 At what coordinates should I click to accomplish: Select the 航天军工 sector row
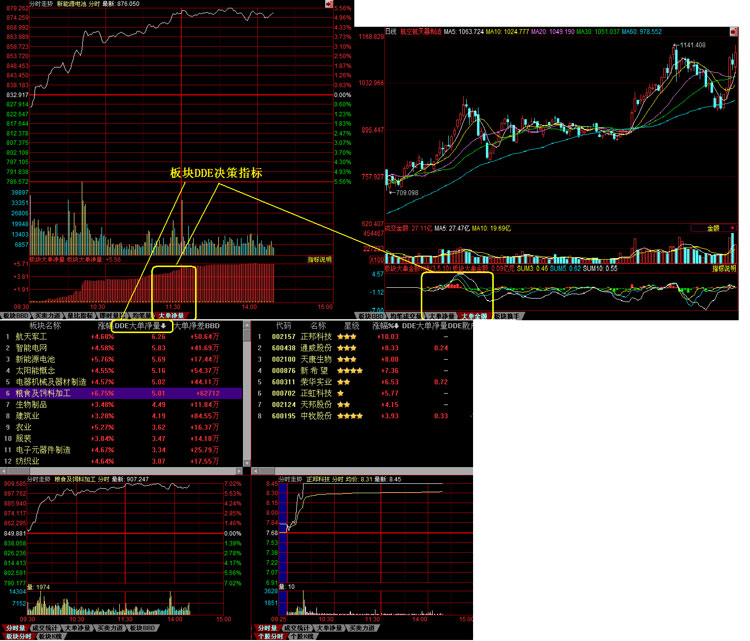click(46, 337)
